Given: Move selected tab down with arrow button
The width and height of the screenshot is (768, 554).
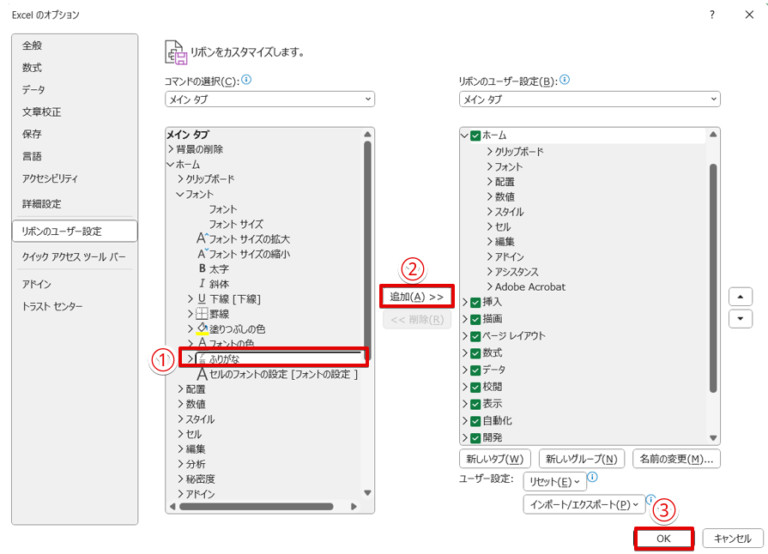Looking at the screenshot, I should coord(740,319).
